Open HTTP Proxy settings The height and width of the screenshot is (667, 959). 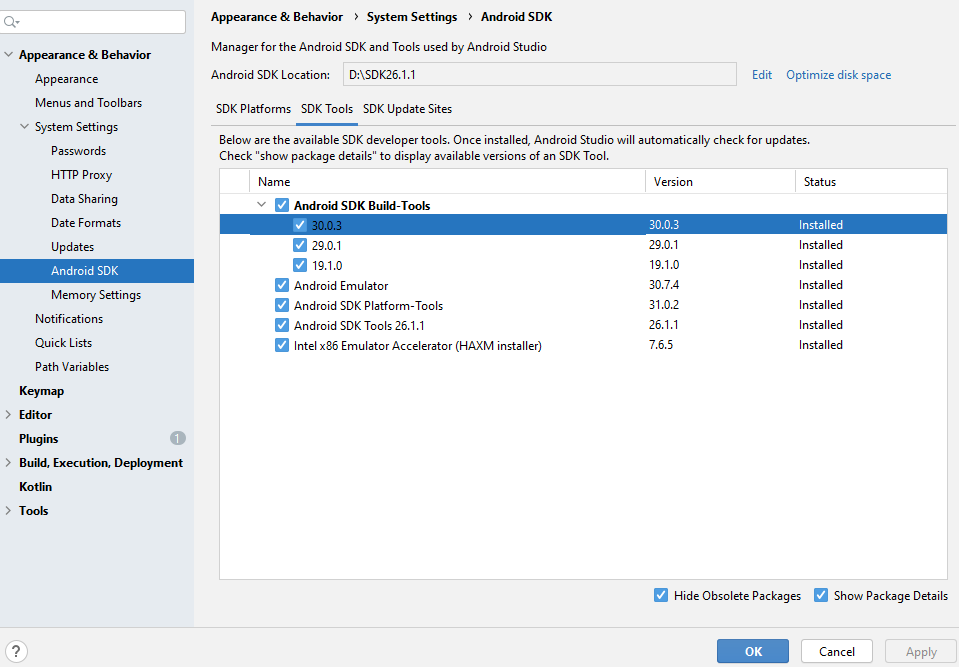click(x=81, y=175)
